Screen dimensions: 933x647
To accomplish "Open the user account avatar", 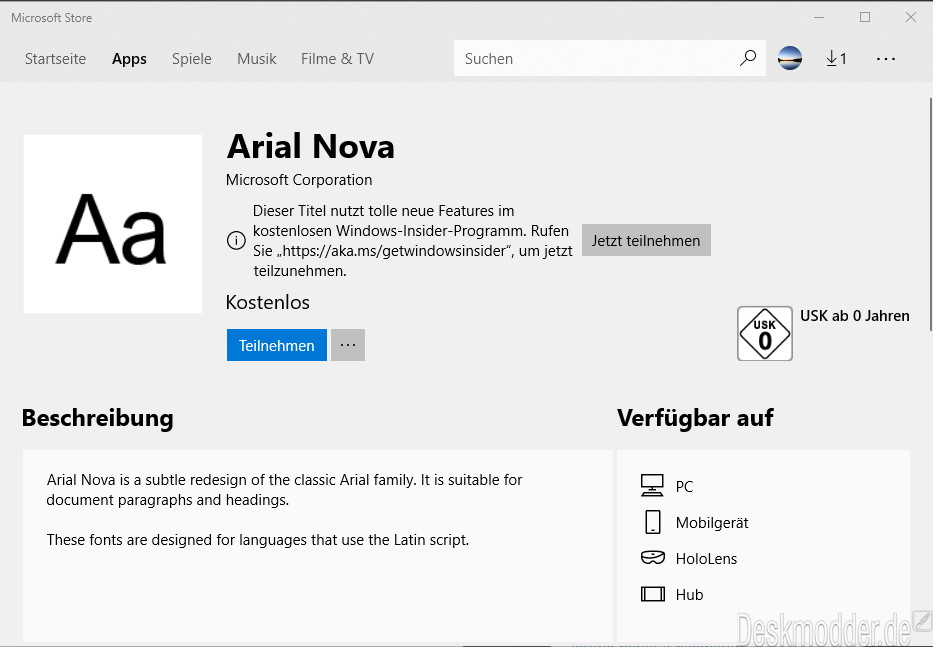I will pyautogui.click(x=790, y=58).
